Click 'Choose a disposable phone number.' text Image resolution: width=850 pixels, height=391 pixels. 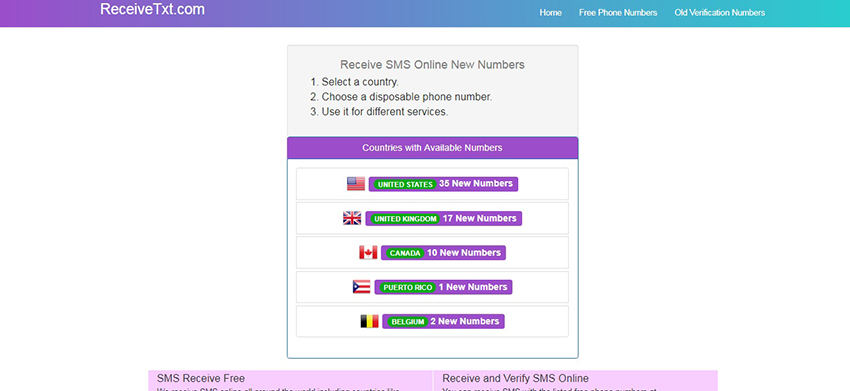(x=407, y=97)
